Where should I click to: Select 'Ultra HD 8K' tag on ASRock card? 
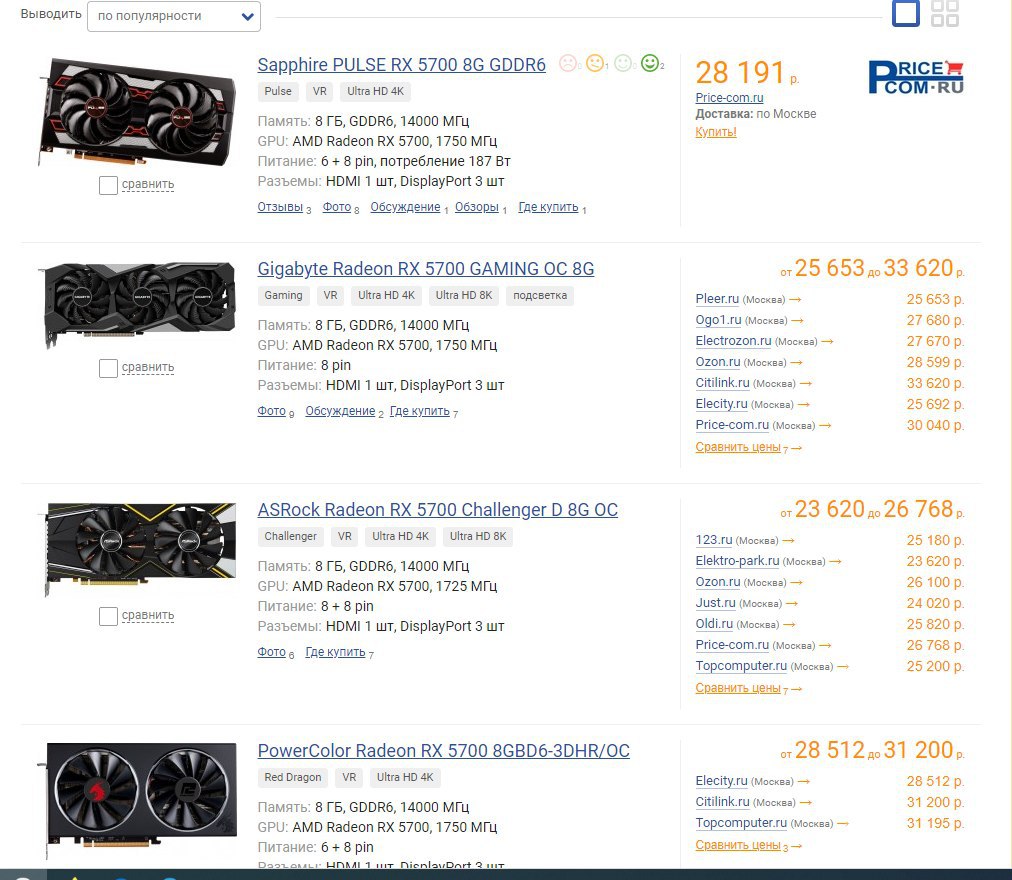[478, 536]
